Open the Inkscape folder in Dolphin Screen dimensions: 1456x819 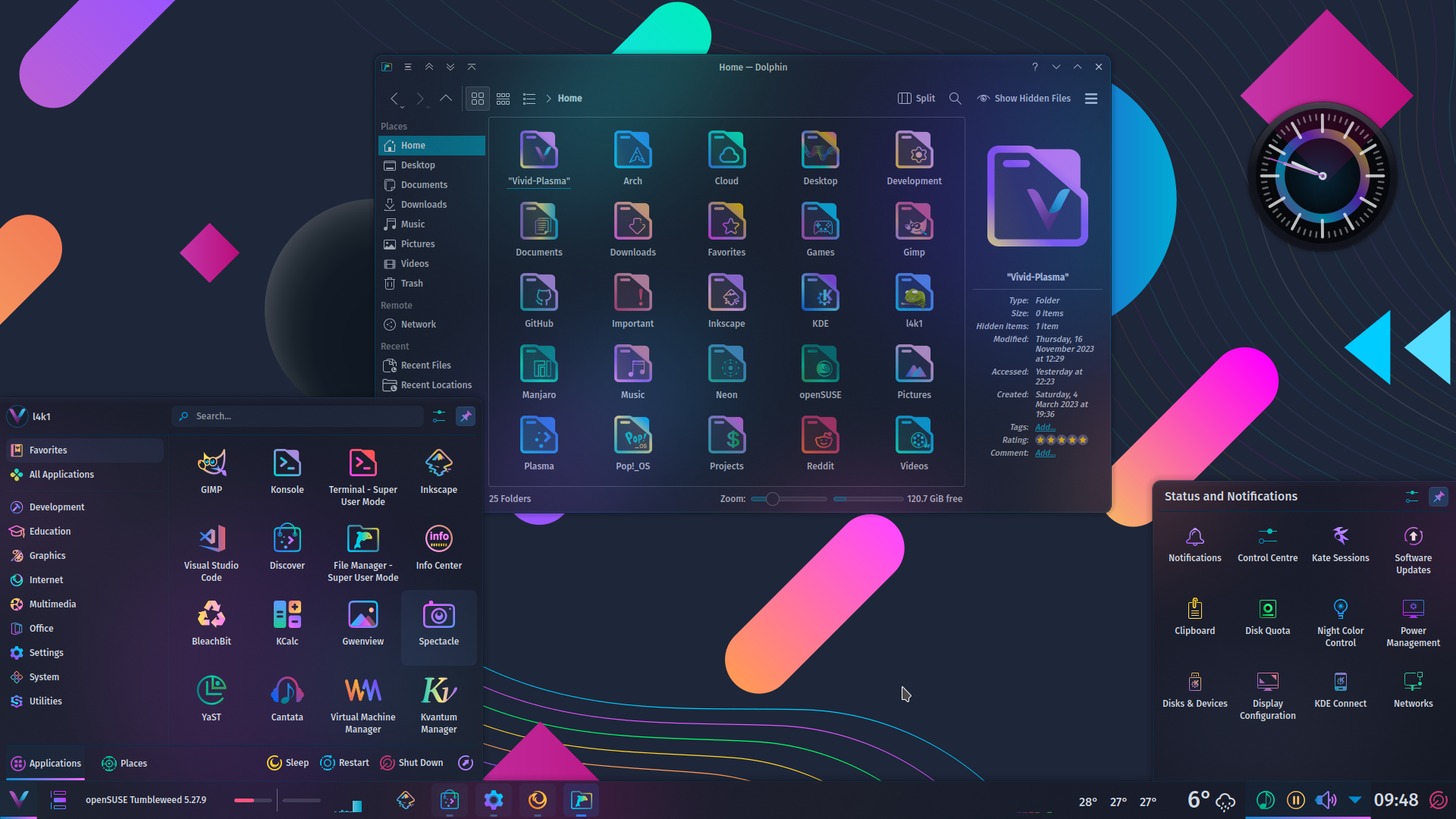(726, 301)
